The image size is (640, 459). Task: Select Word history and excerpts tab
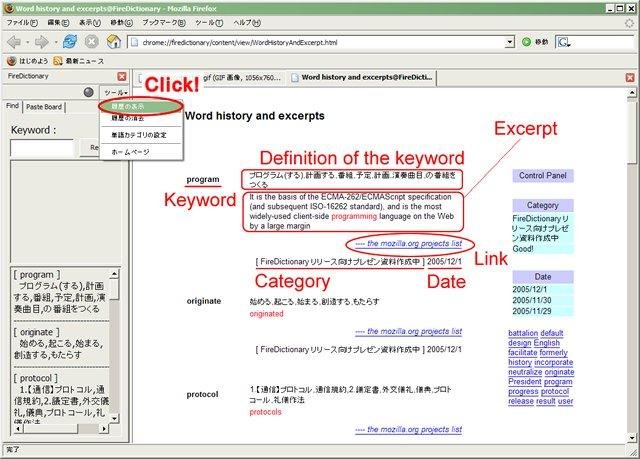tap(362, 78)
